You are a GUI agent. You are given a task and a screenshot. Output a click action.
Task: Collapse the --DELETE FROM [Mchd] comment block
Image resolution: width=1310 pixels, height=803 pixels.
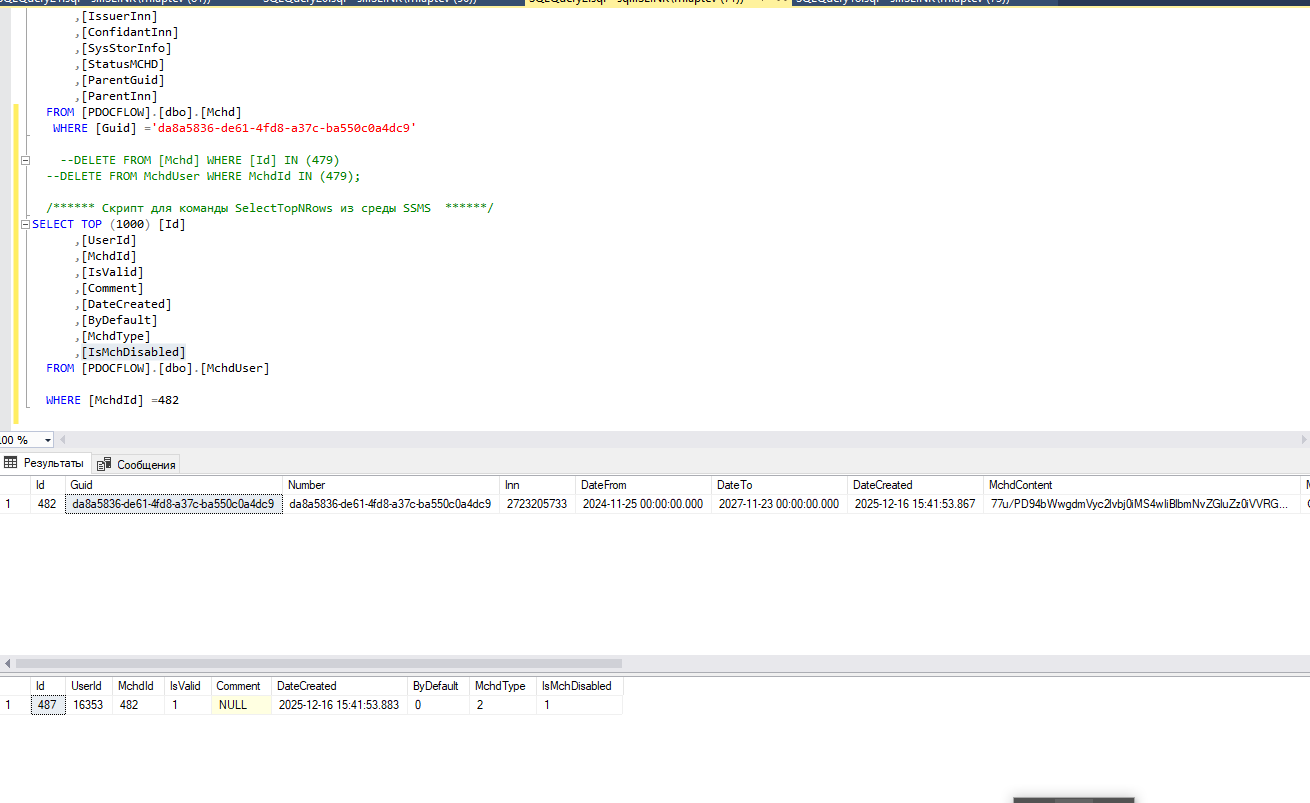25,160
